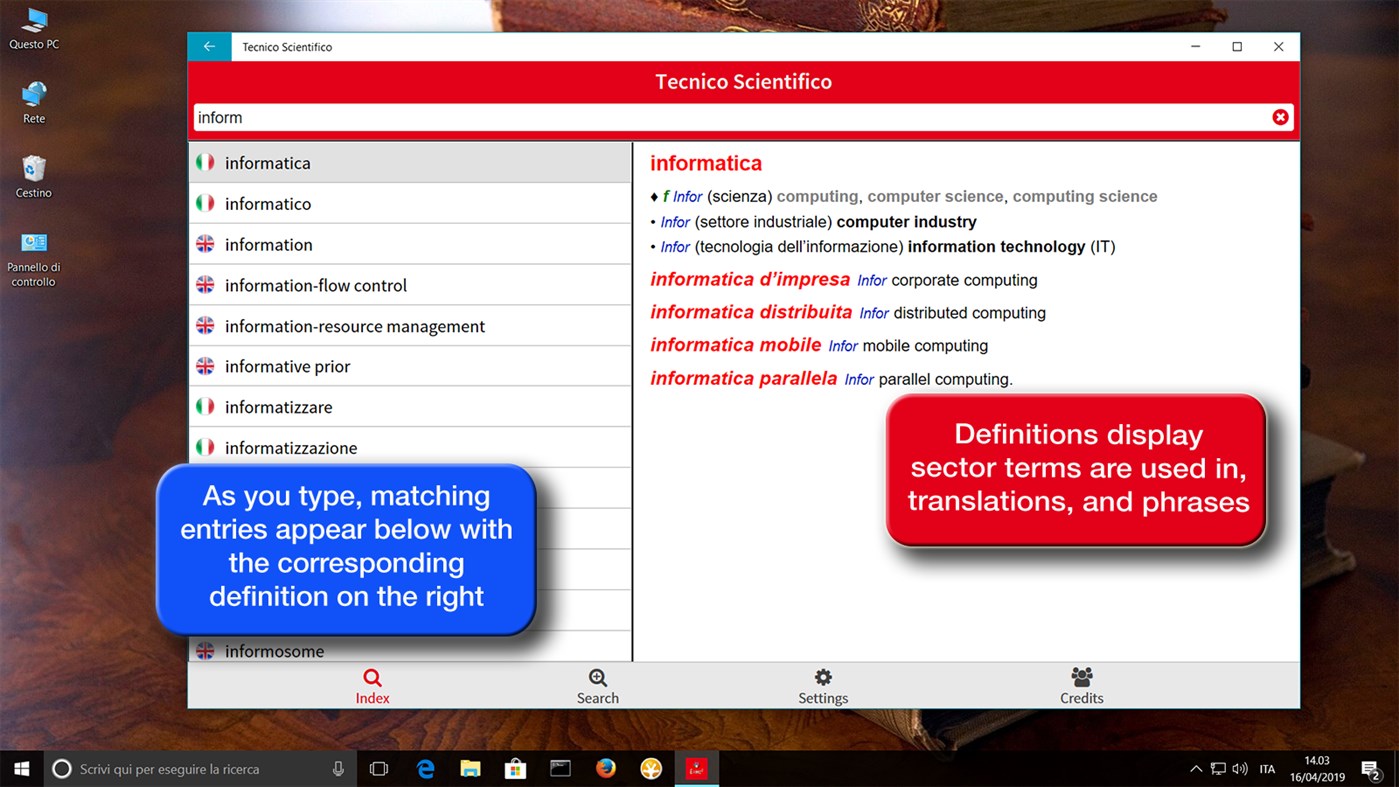
Task: Select the informatico entry in the list
Action: pyautogui.click(x=267, y=203)
